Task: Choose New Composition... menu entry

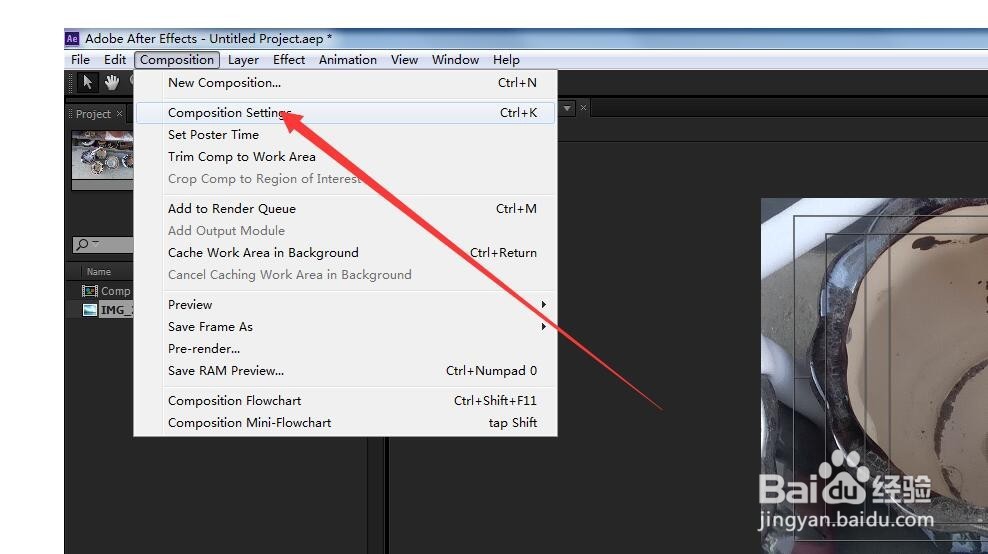Action: click(x=345, y=83)
